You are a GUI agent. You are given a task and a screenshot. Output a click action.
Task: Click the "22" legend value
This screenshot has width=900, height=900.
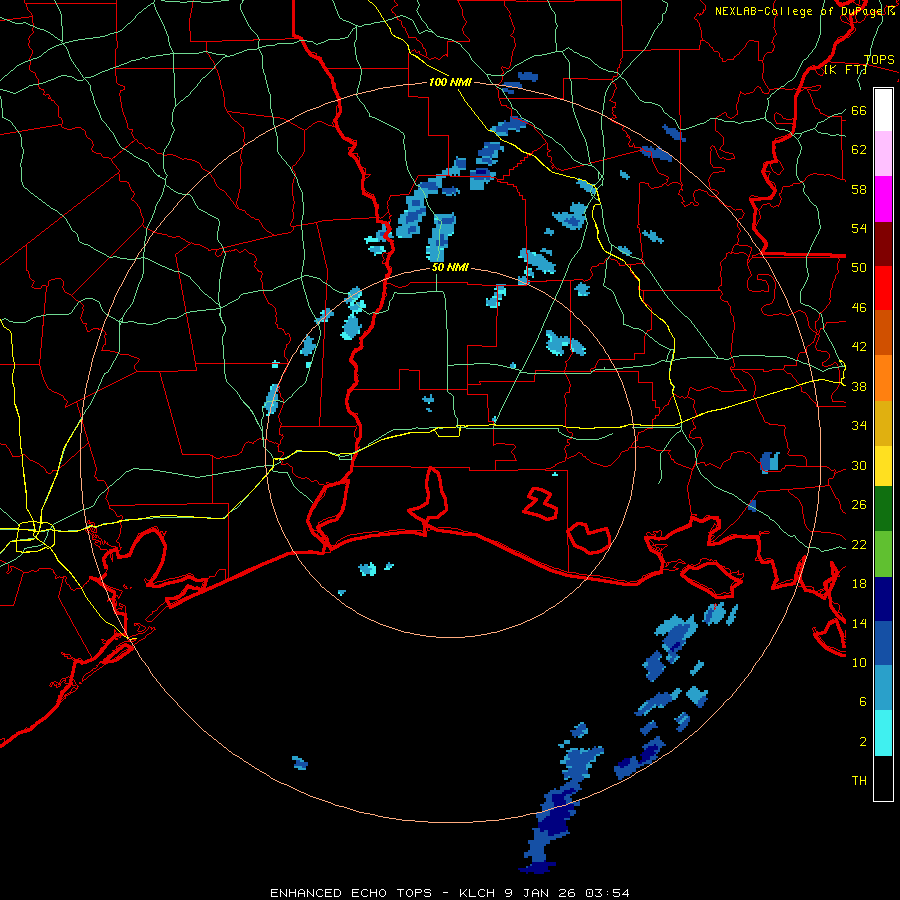pyautogui.click(x=859, y=544)
